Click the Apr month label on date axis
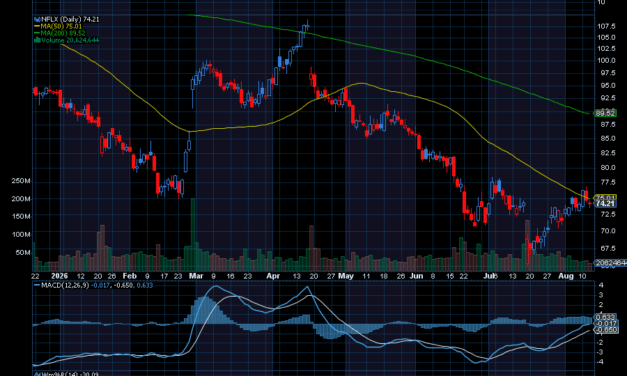Screen dimensions: 627x376 (x=273, y=276)
